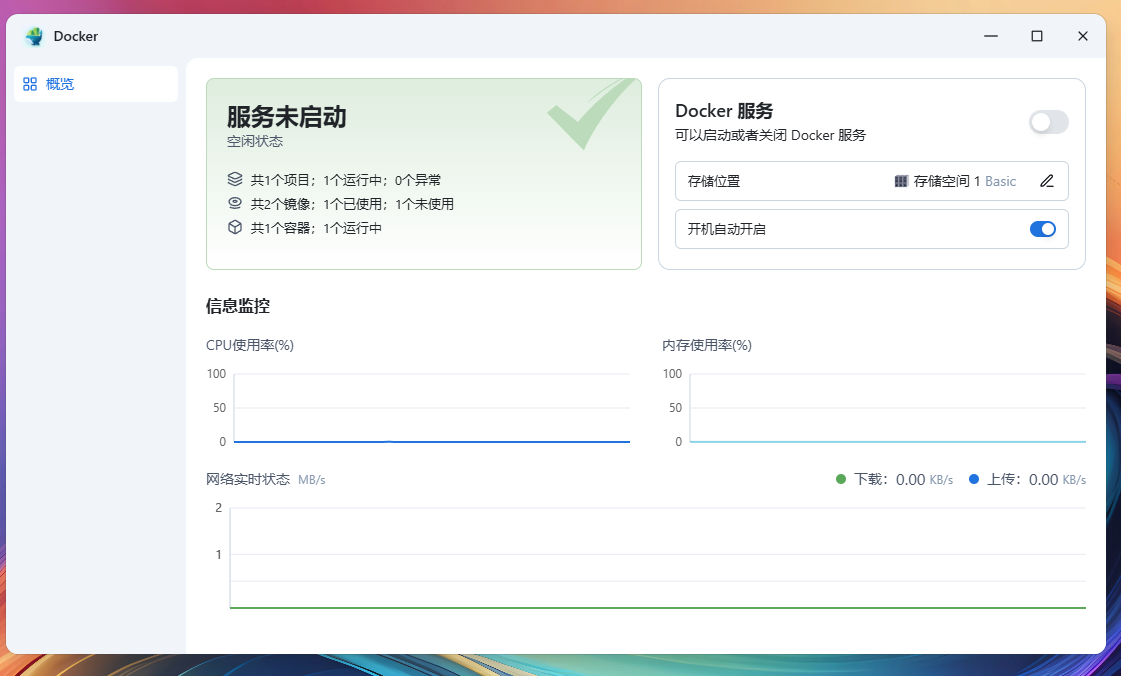
Task: Click the image icon beside 共2个镜像
Action: pos(234,203)
